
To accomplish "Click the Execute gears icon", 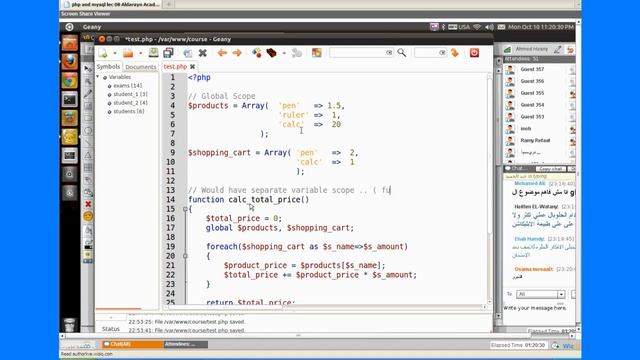I will [x=297, y=53].
